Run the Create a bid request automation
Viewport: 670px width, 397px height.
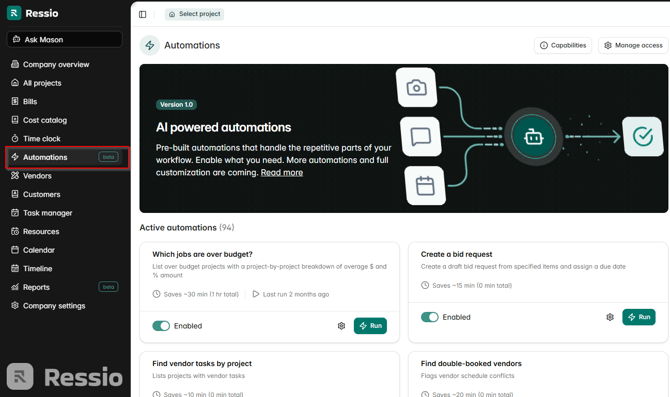[638, 317]
